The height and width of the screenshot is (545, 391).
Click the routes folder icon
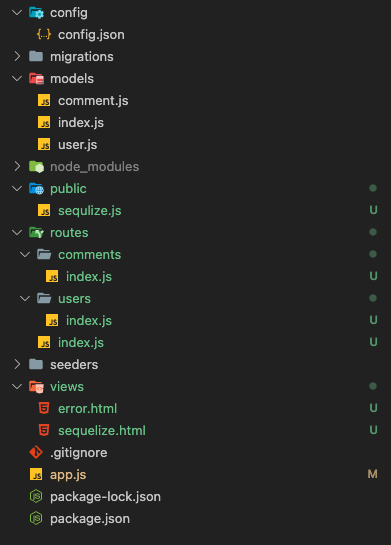36,233
